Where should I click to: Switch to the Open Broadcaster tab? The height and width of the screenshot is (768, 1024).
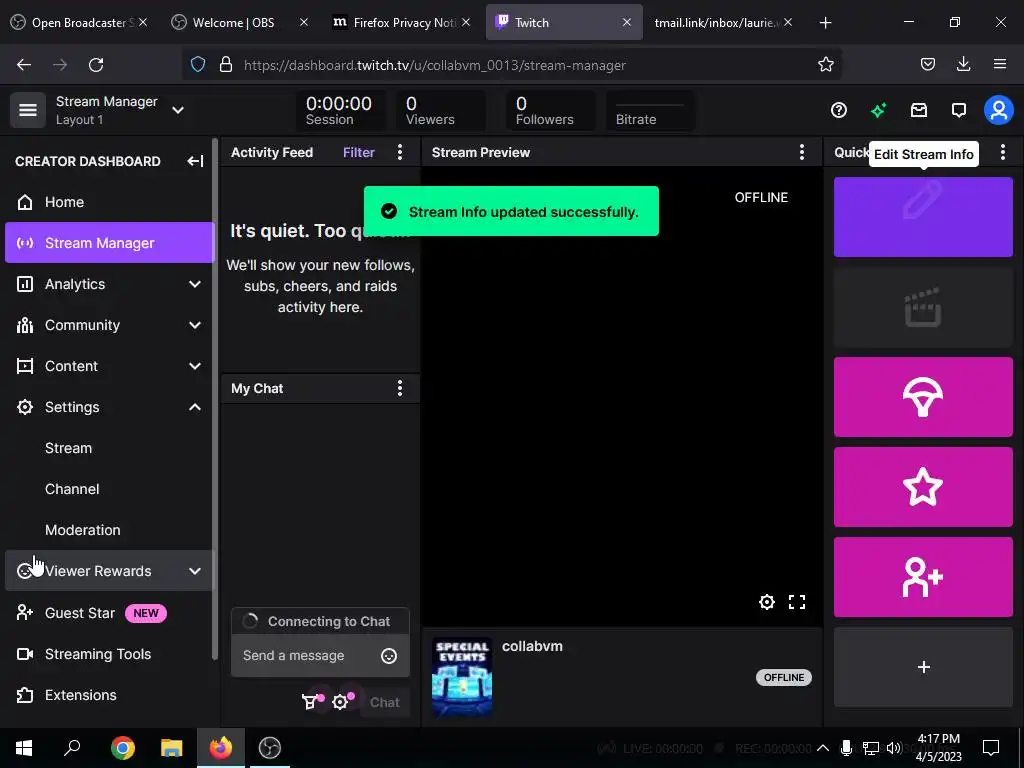[x=78, y=23]
